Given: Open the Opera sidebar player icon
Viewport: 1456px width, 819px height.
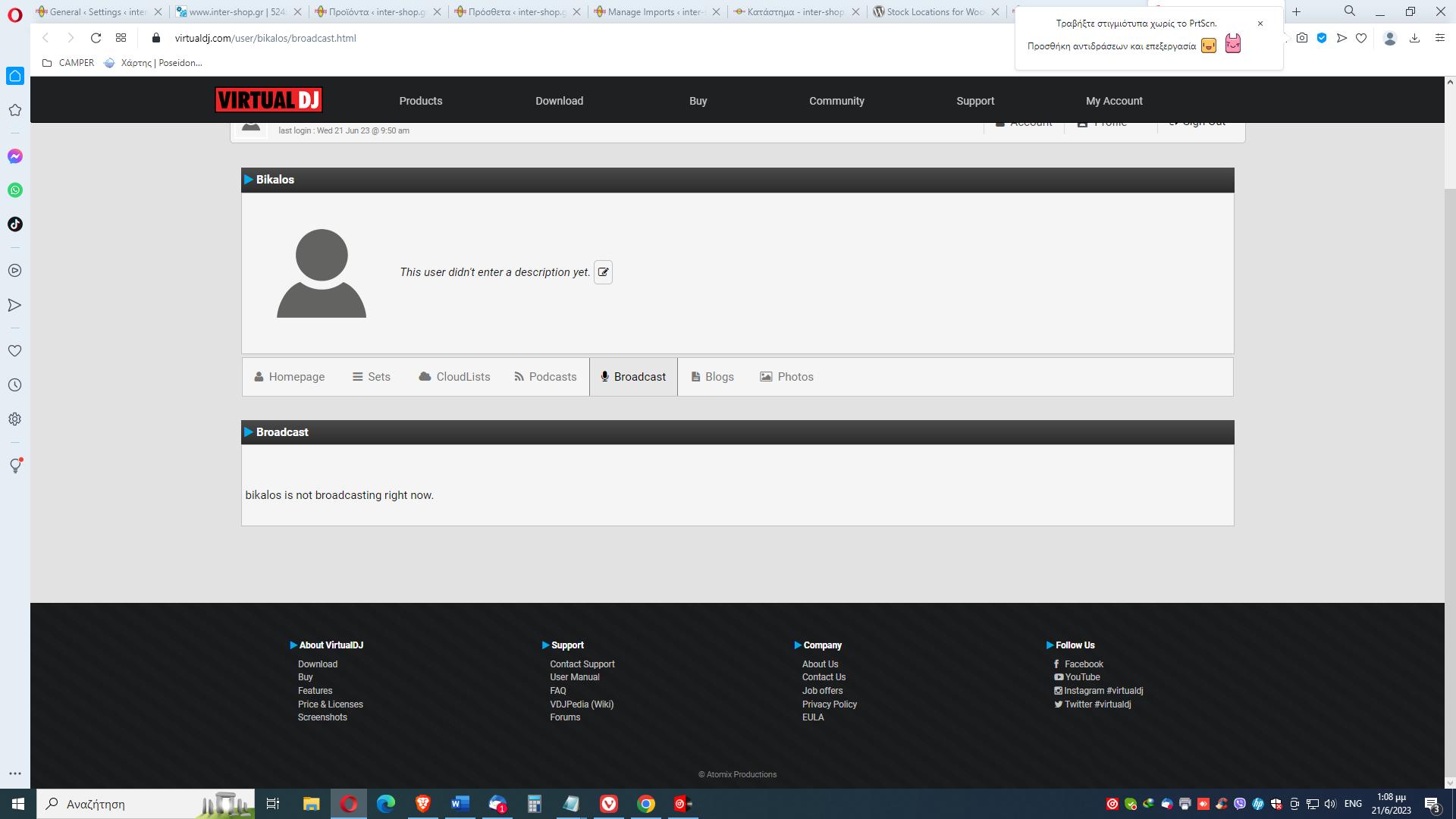Looking at the screenshot, I should point(15,271).
